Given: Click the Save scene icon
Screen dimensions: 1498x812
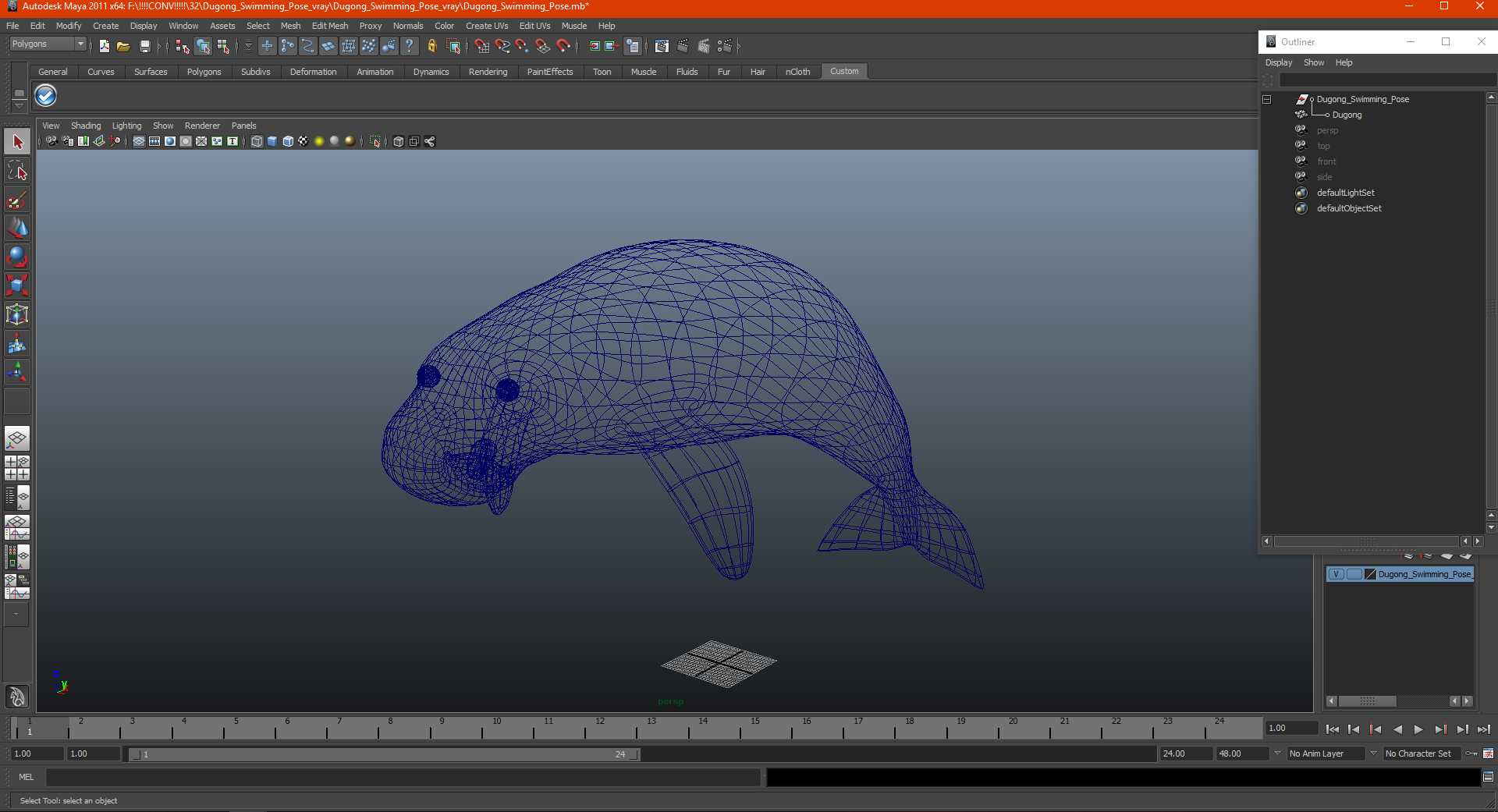Looking at the screenshot, I should click(x=144, y=47).
